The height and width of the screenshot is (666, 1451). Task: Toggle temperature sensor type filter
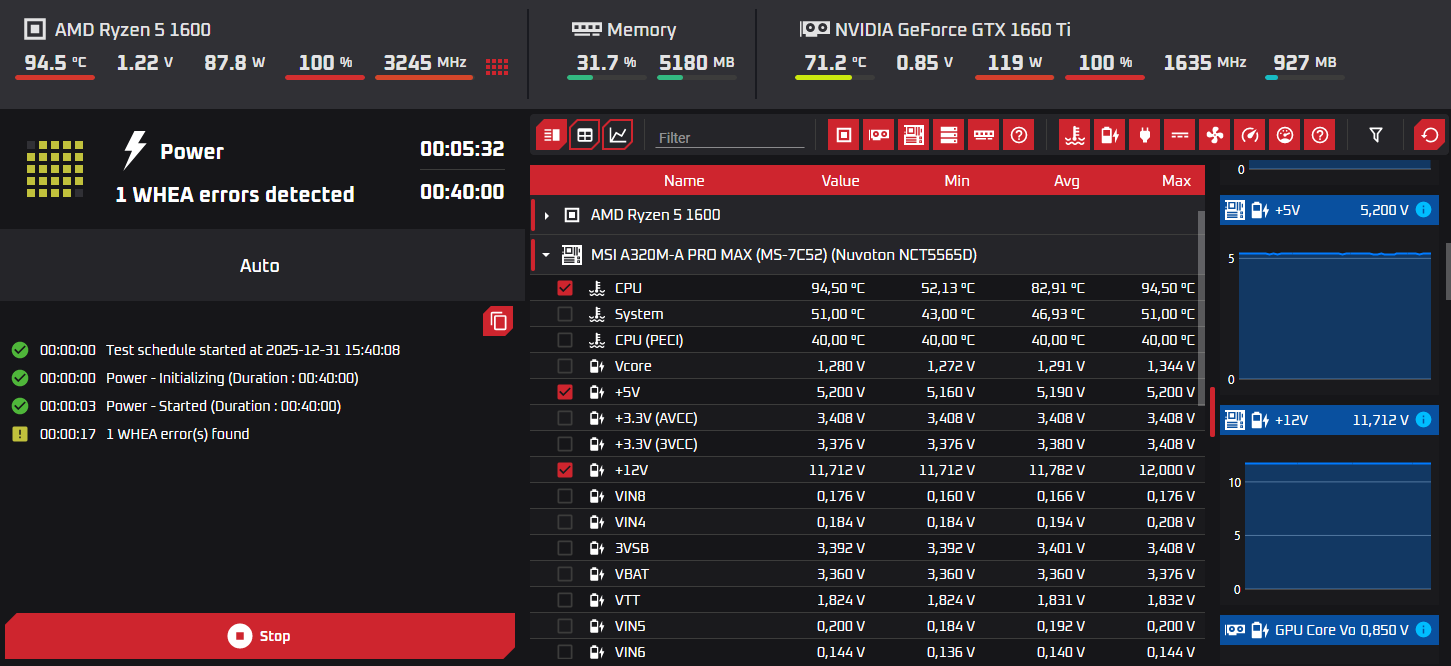pos(1074,134)
